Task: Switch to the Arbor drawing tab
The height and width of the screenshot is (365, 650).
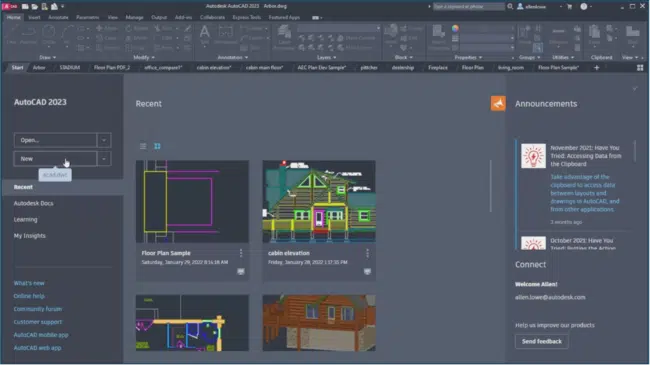Action: pos(39,68)
